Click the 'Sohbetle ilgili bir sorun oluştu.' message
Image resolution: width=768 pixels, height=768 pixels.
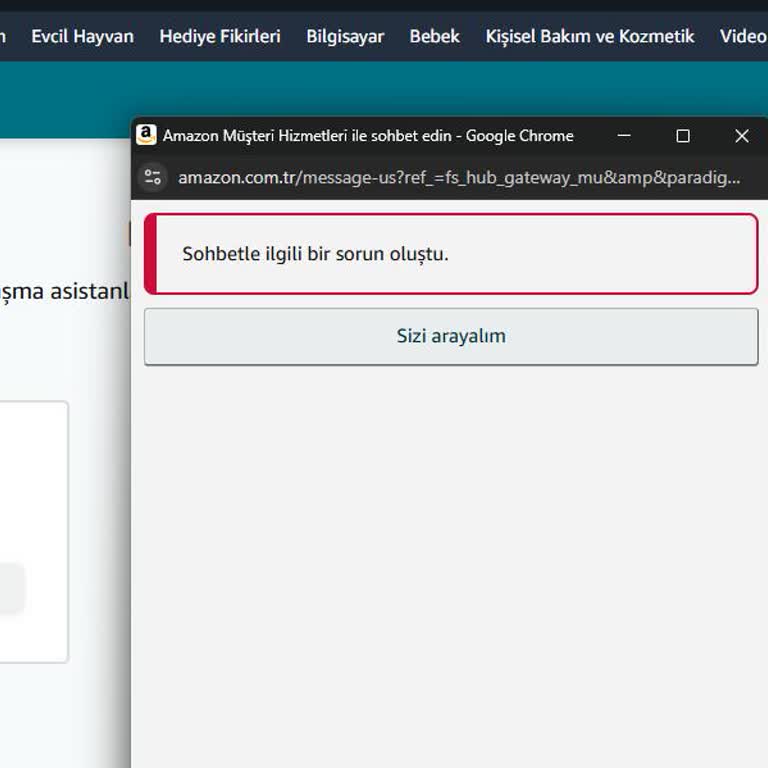(315, 254)
